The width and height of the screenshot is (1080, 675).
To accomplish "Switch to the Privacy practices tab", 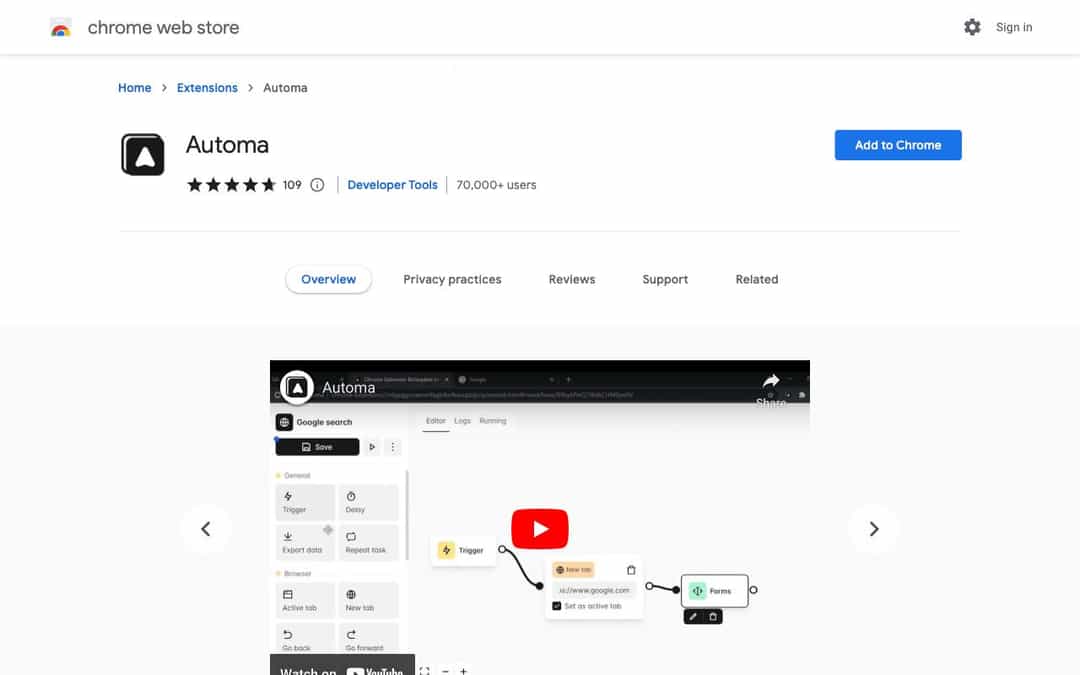I will tap(452, 279).
